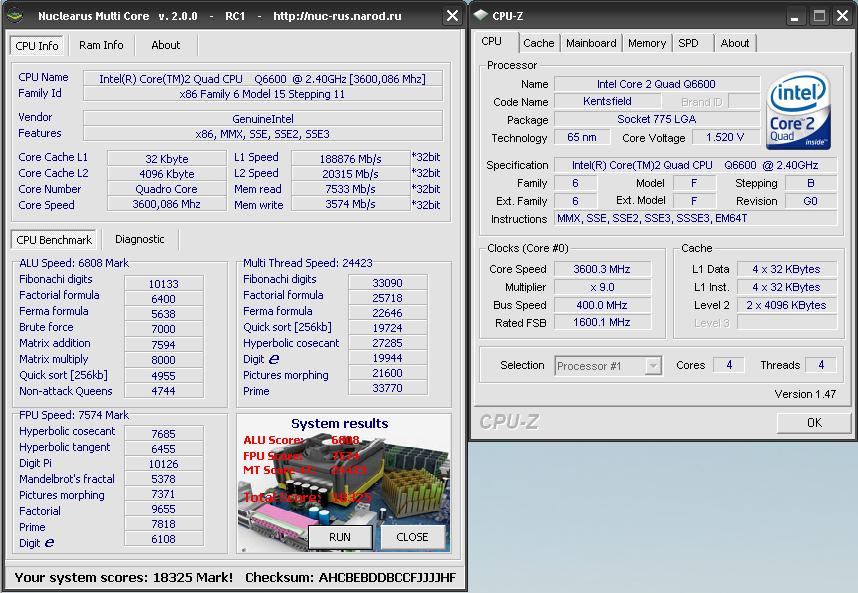This screenshot has width=858, height=593.
Task: Click the Bus Speed value 400.0 MHz
Action: 602,305
